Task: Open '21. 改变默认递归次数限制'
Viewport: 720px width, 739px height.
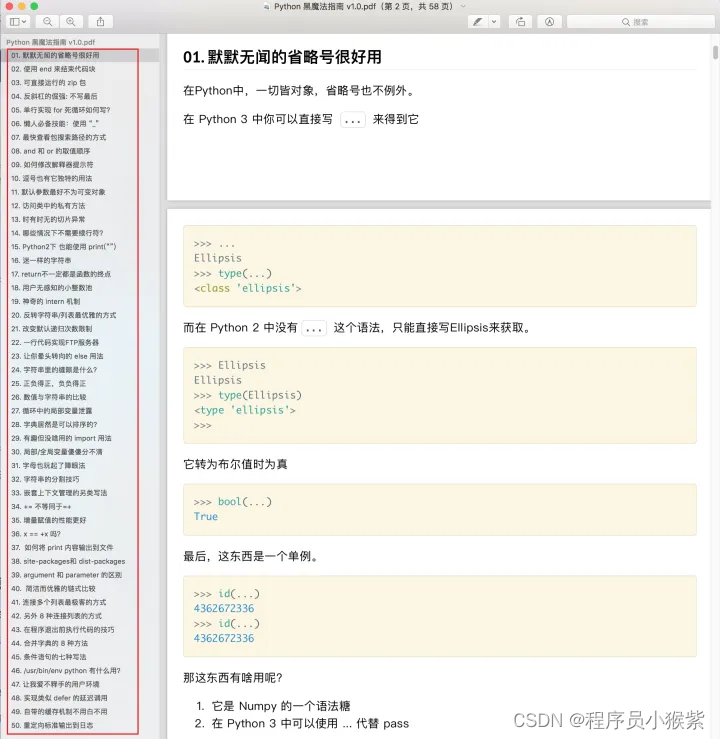Action: pyautogui.click(x=52, y=328)
